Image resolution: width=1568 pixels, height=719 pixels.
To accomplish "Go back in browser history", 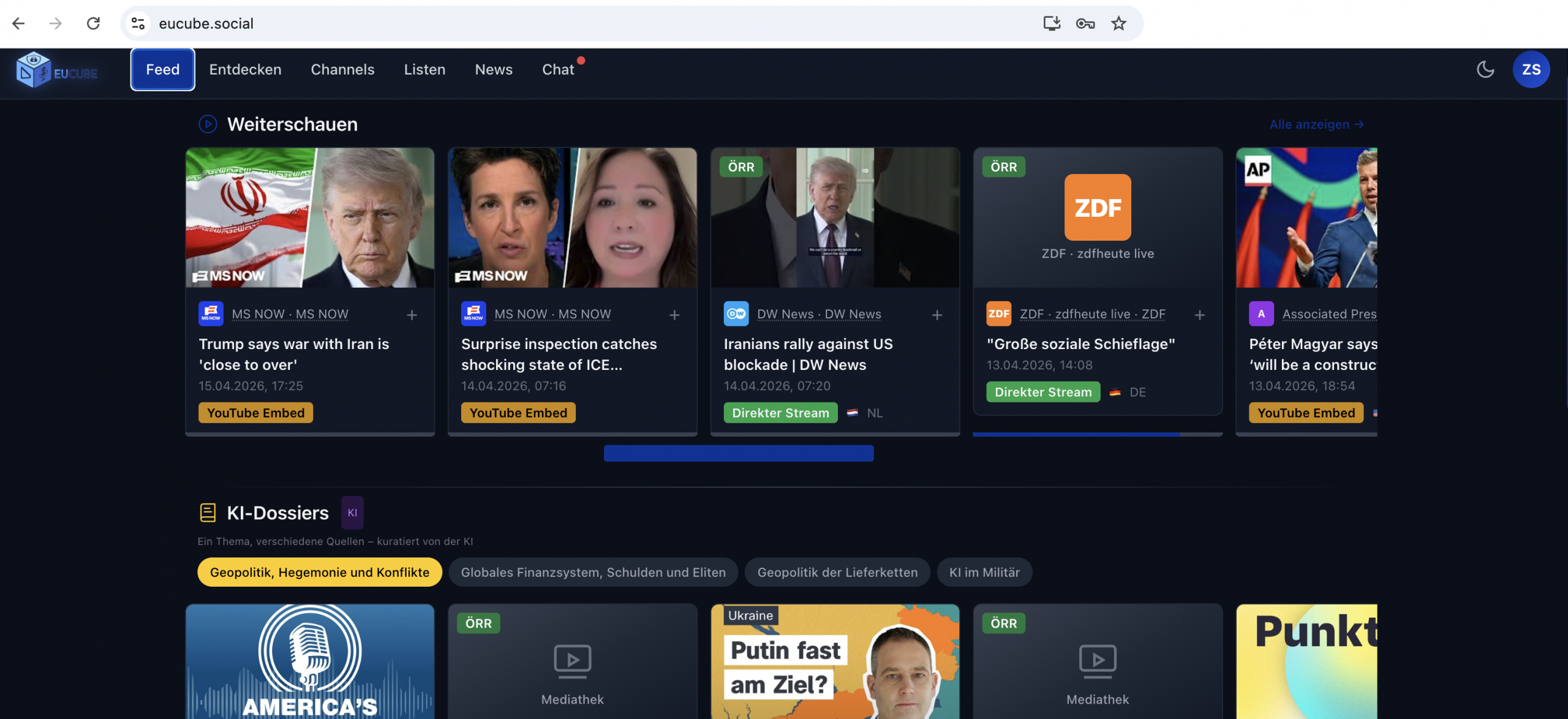I will click(18, 23).
